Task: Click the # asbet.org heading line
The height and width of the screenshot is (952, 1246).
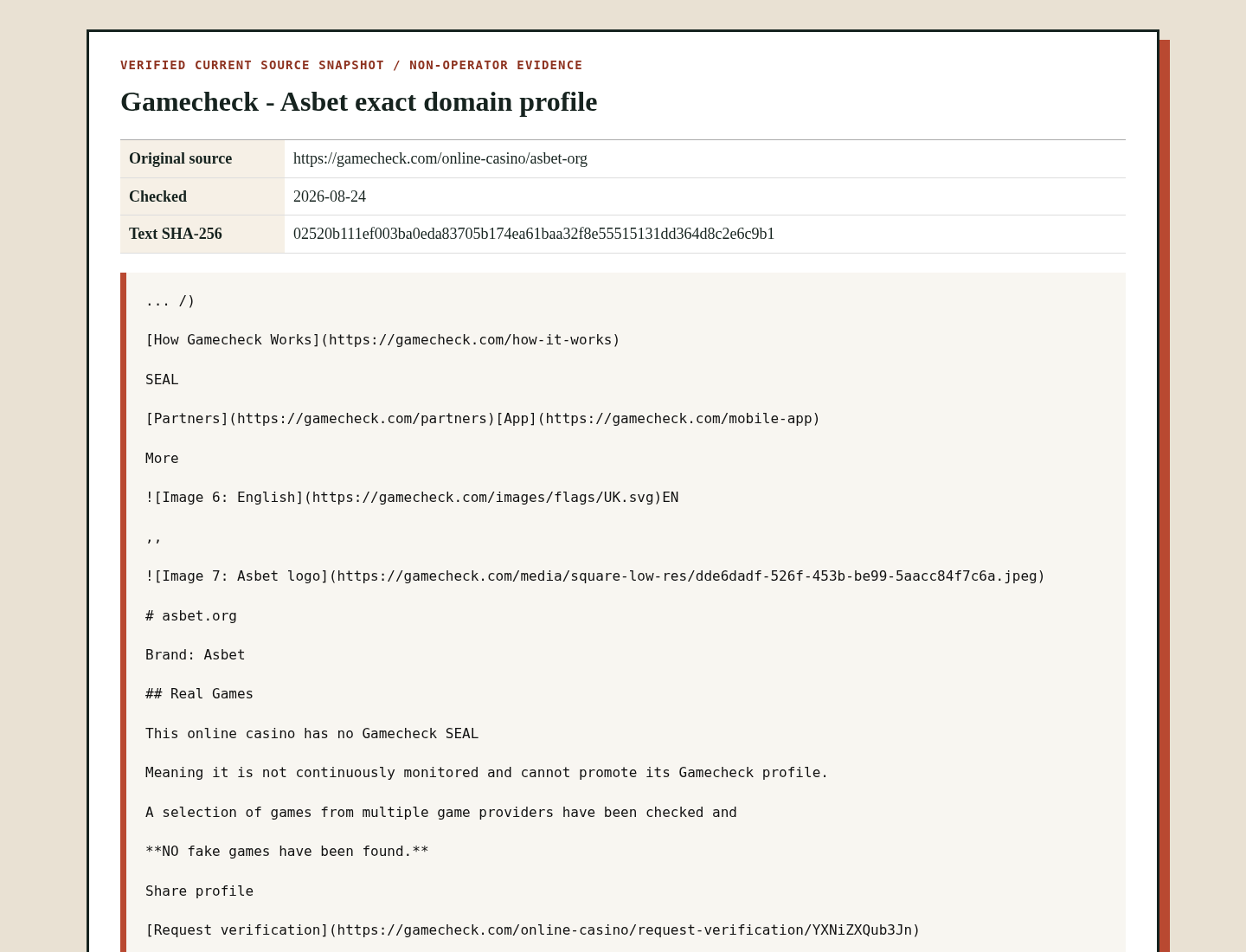Action: (x=191, y=616)
